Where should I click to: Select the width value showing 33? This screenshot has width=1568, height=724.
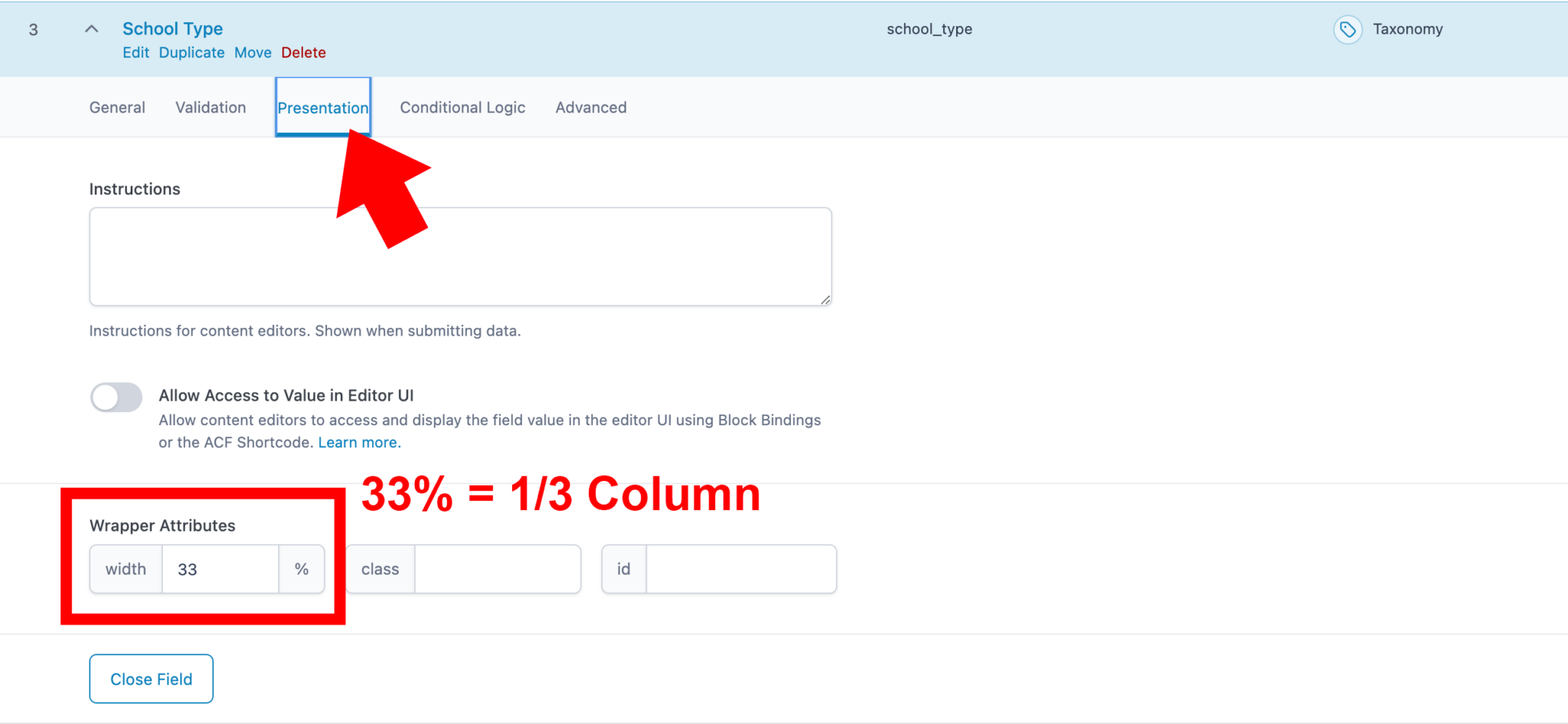220,569
